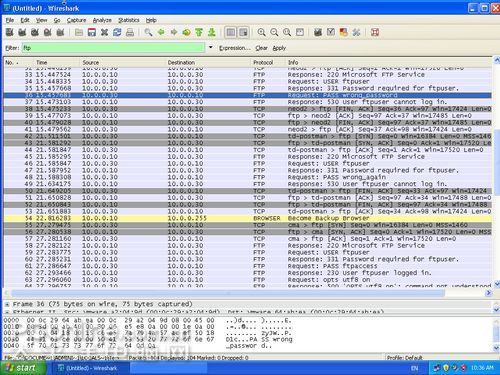Stop the running capture icon
500x375 pixels.
(x=48, y=32)
